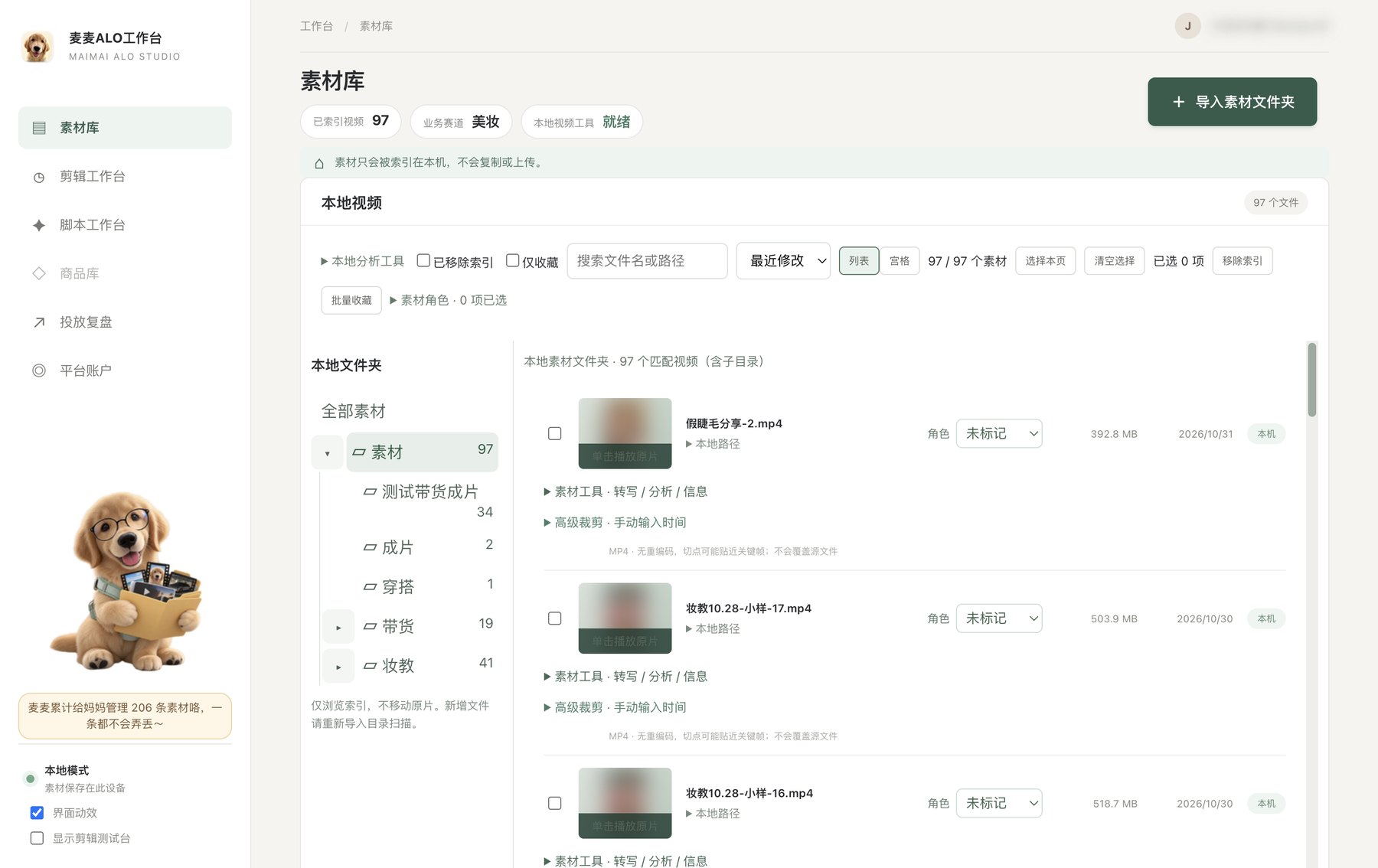Expand the 妆教 folder arrow

(x=338, y=667)
